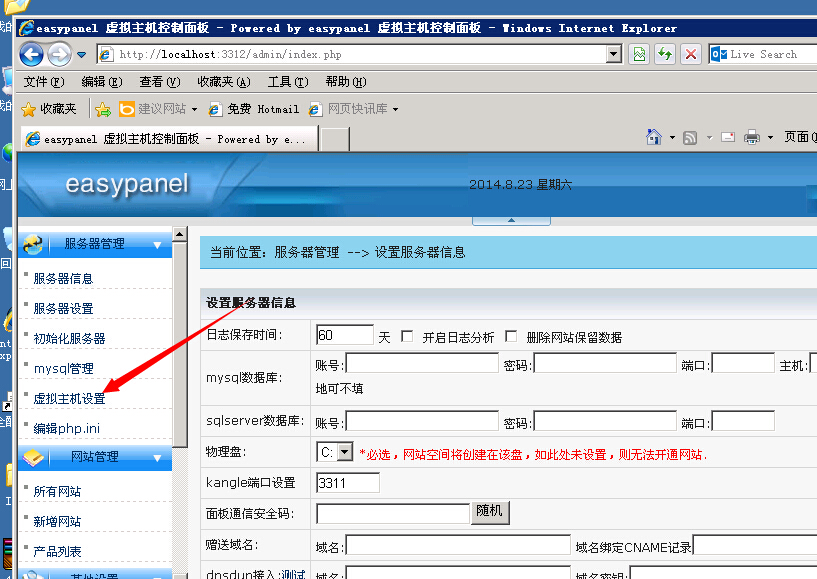Open 服务器设置 in the sidebar
The width and height of the screenshot is (817, 579).
click(x=63, y=309)
